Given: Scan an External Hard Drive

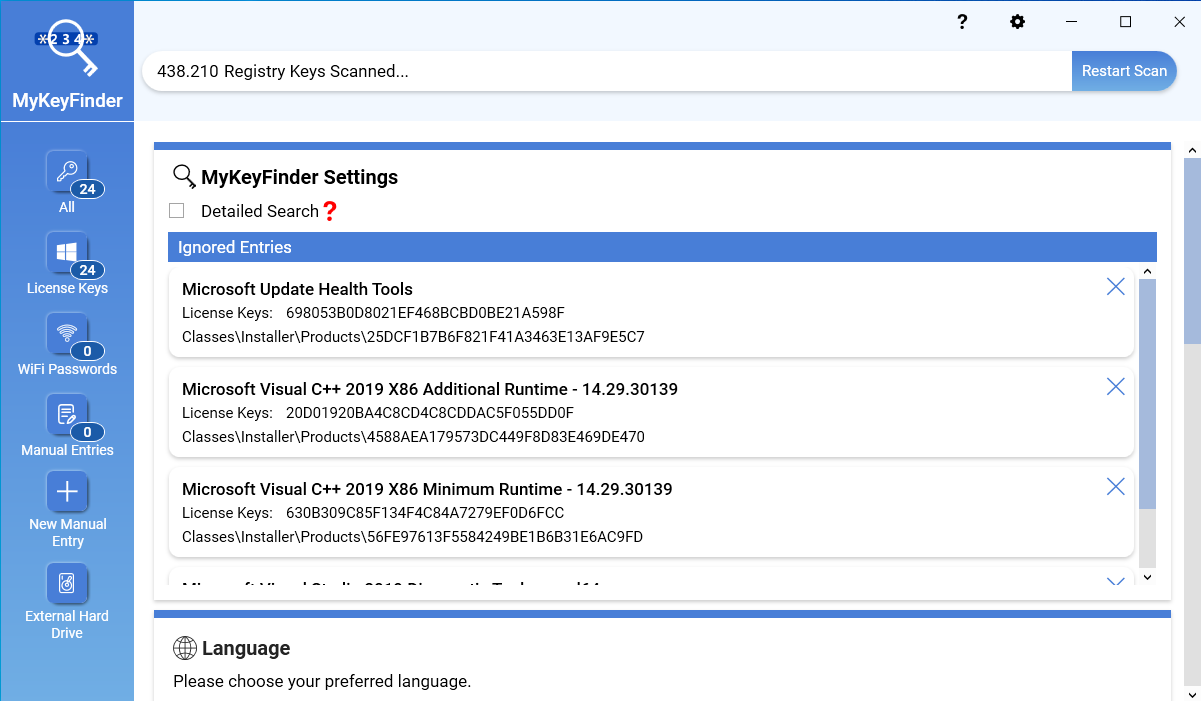Looking at the screenshot, I should [67, 601].
